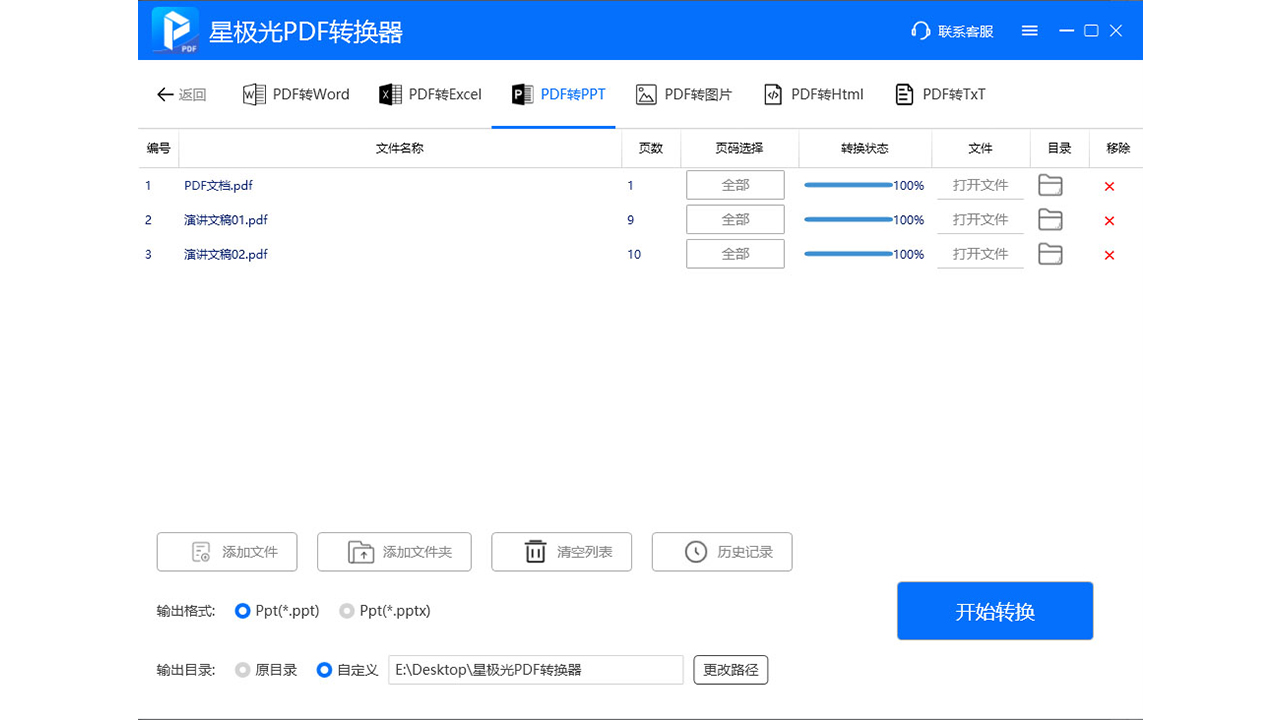This screenshot has width=1280, height=720.
Task: Open 历史记录 conversion history
Action: coord(721,551)
